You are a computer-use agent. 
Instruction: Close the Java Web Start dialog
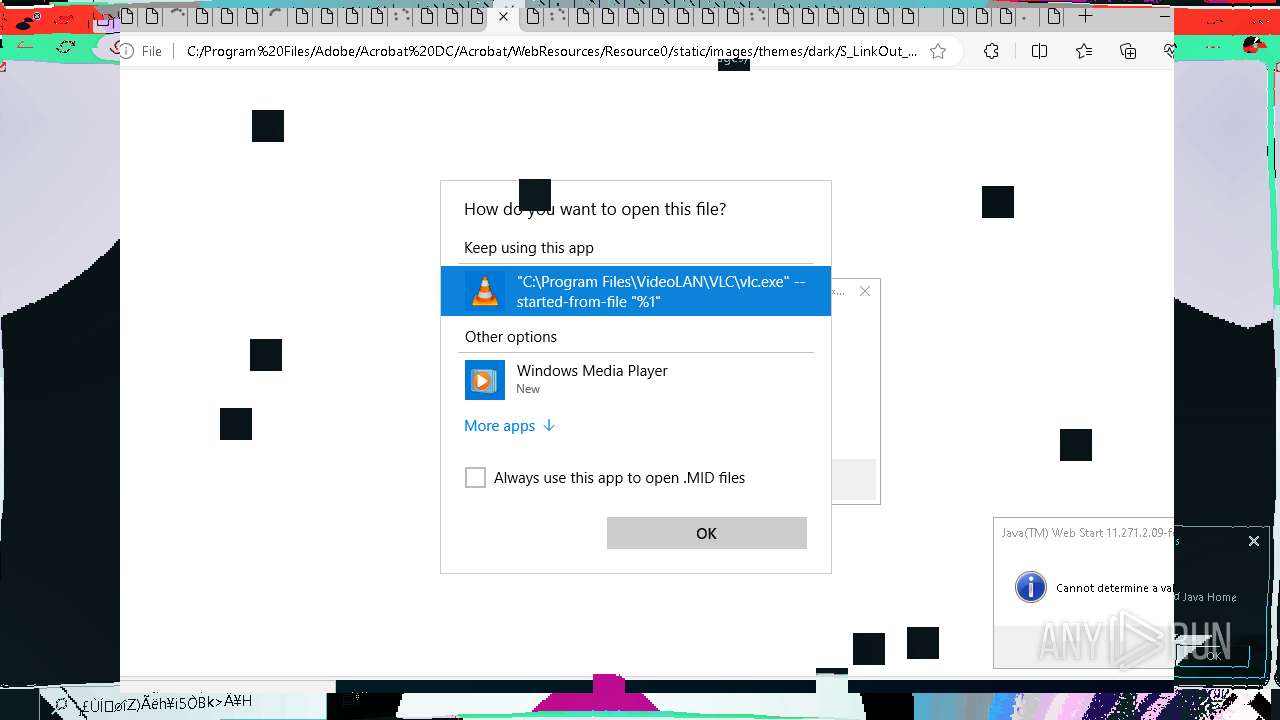[x=1254, y=541]
